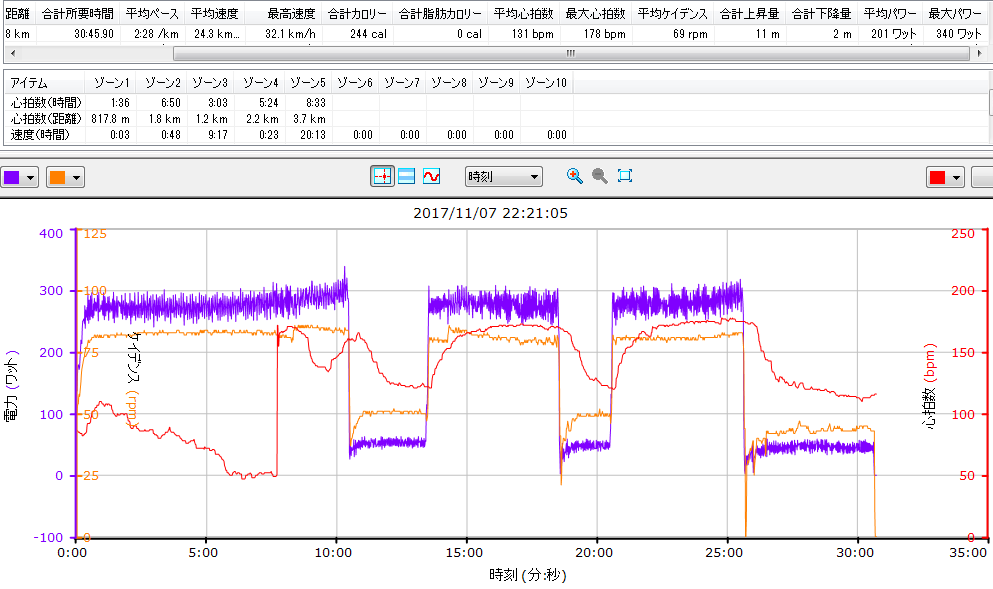
Task: Click the 817.8 m zone 1 distance cell
Action: tap(110, 118)
